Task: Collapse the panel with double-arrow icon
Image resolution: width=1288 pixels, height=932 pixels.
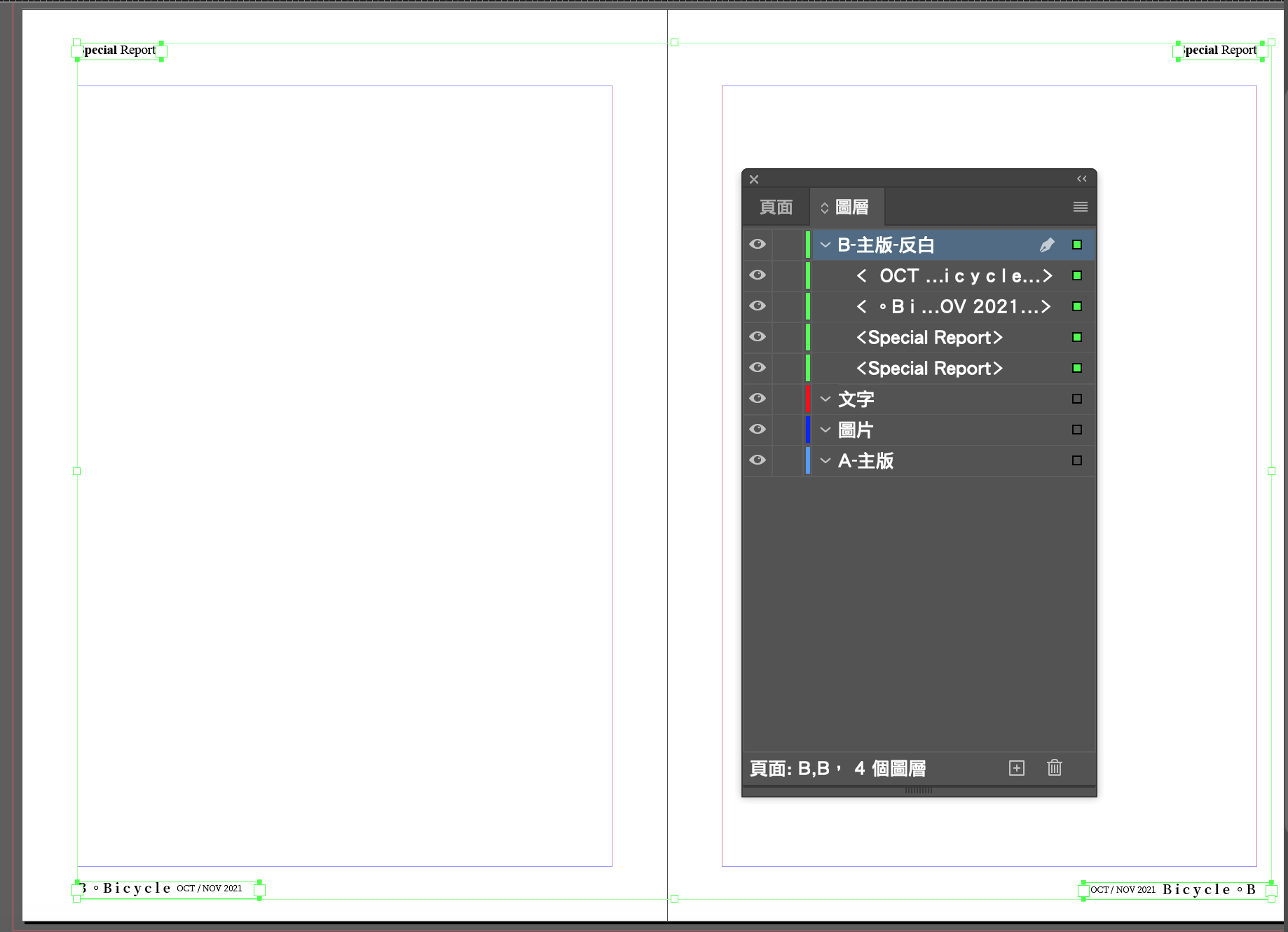Action: click(1081, 179)
